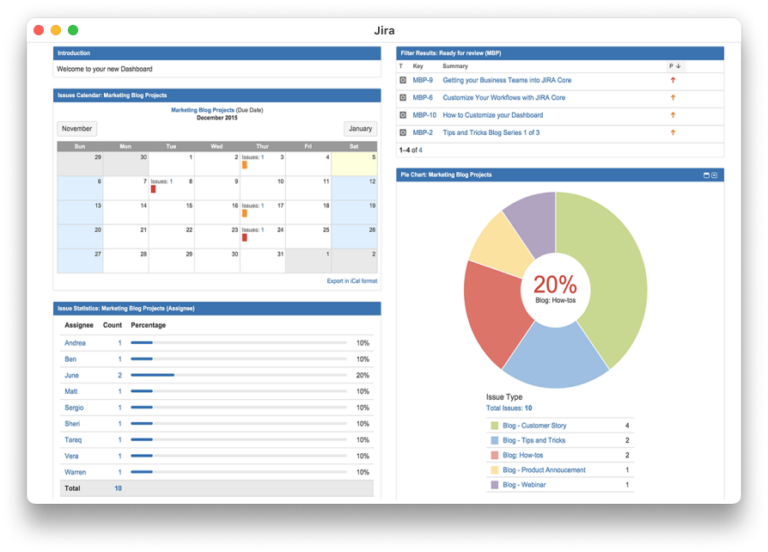Viewport: 768px width, 552px height.
Task: Maximize the Pie Chart gadget
Action: [714, 175]
